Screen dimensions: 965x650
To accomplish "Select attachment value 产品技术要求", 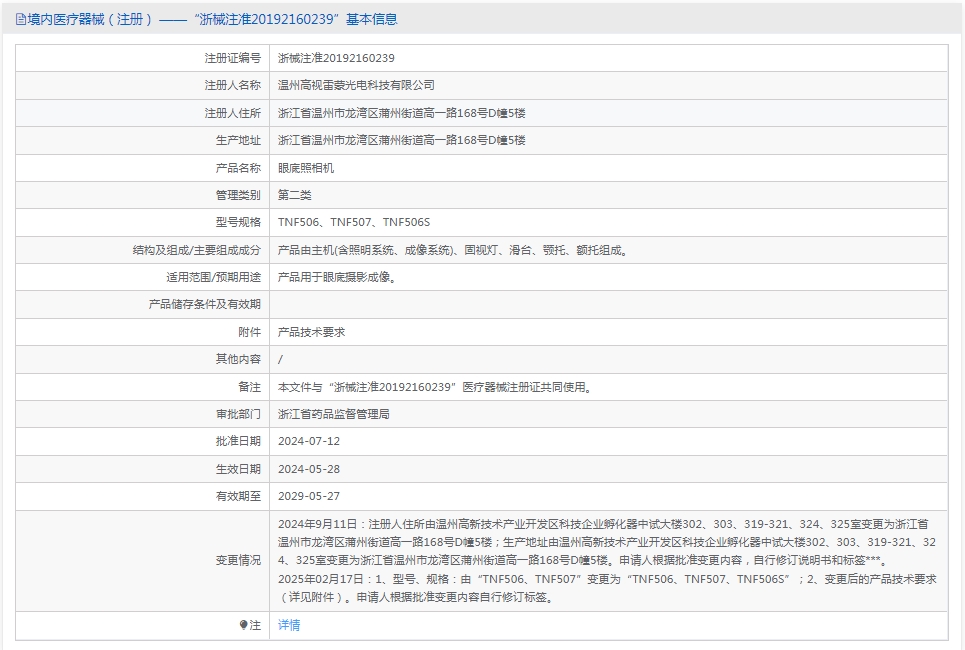I will pos(311,332).
